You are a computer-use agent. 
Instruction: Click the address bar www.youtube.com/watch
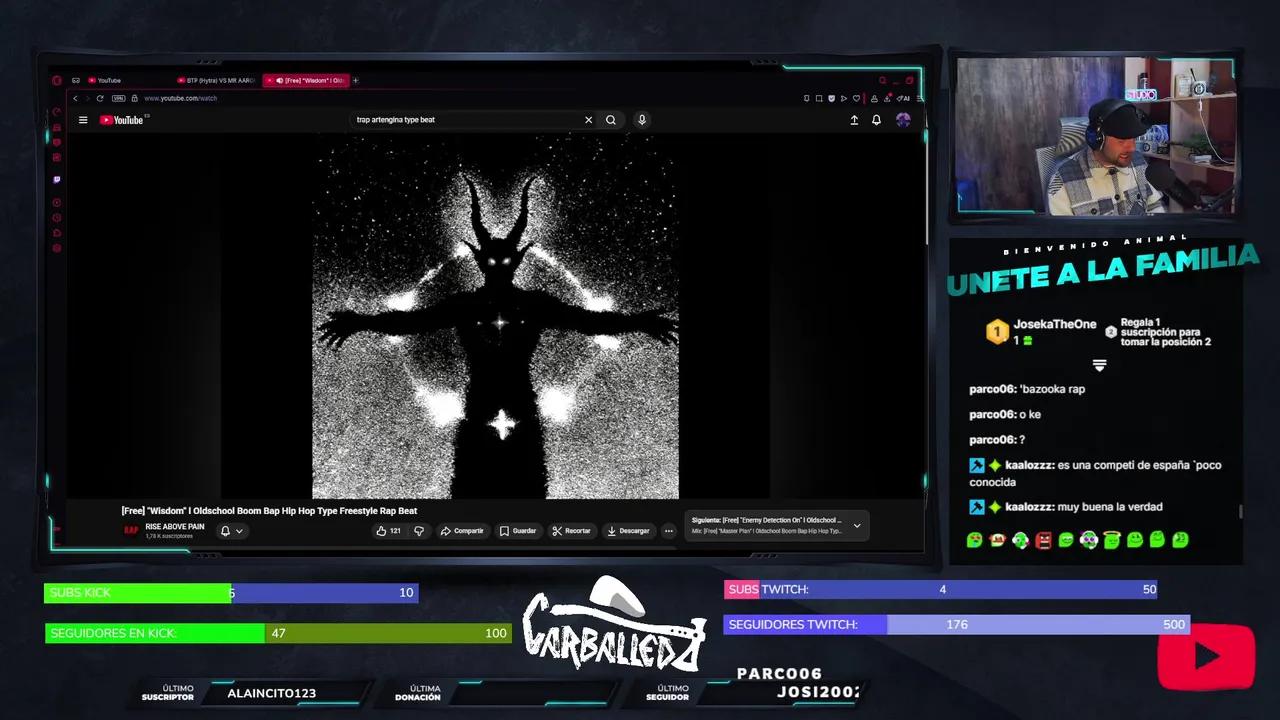pos(180,98)
